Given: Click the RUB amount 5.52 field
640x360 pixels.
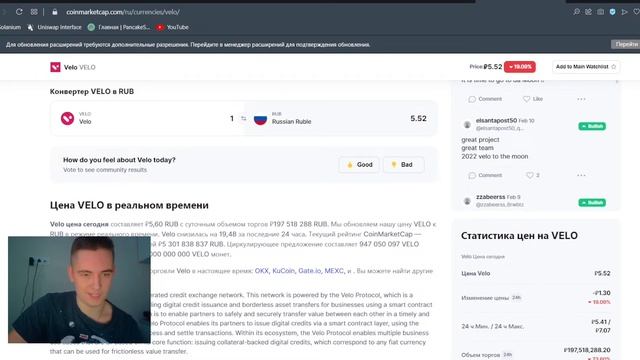Looking at the screenshot, I should pos(418,118).
